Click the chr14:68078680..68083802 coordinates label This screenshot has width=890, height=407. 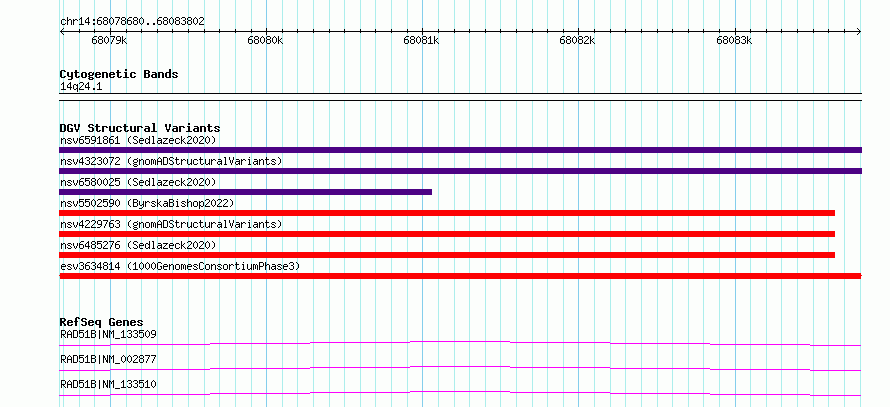click(x=132, y=21)
